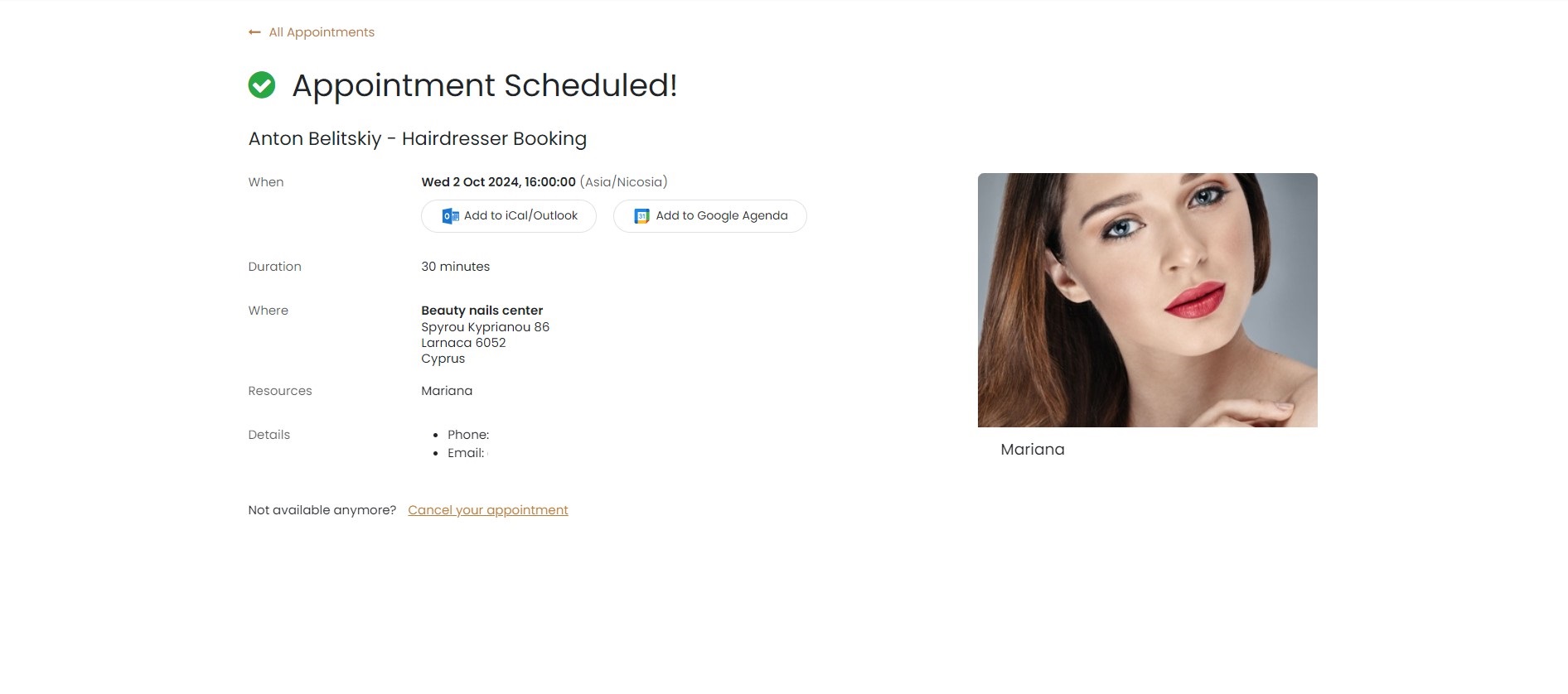The height and width of the screenshot is (694, 1568).
Task: Select the Cyprus country line
Action: pyautogui.click(x=443, y=359)
